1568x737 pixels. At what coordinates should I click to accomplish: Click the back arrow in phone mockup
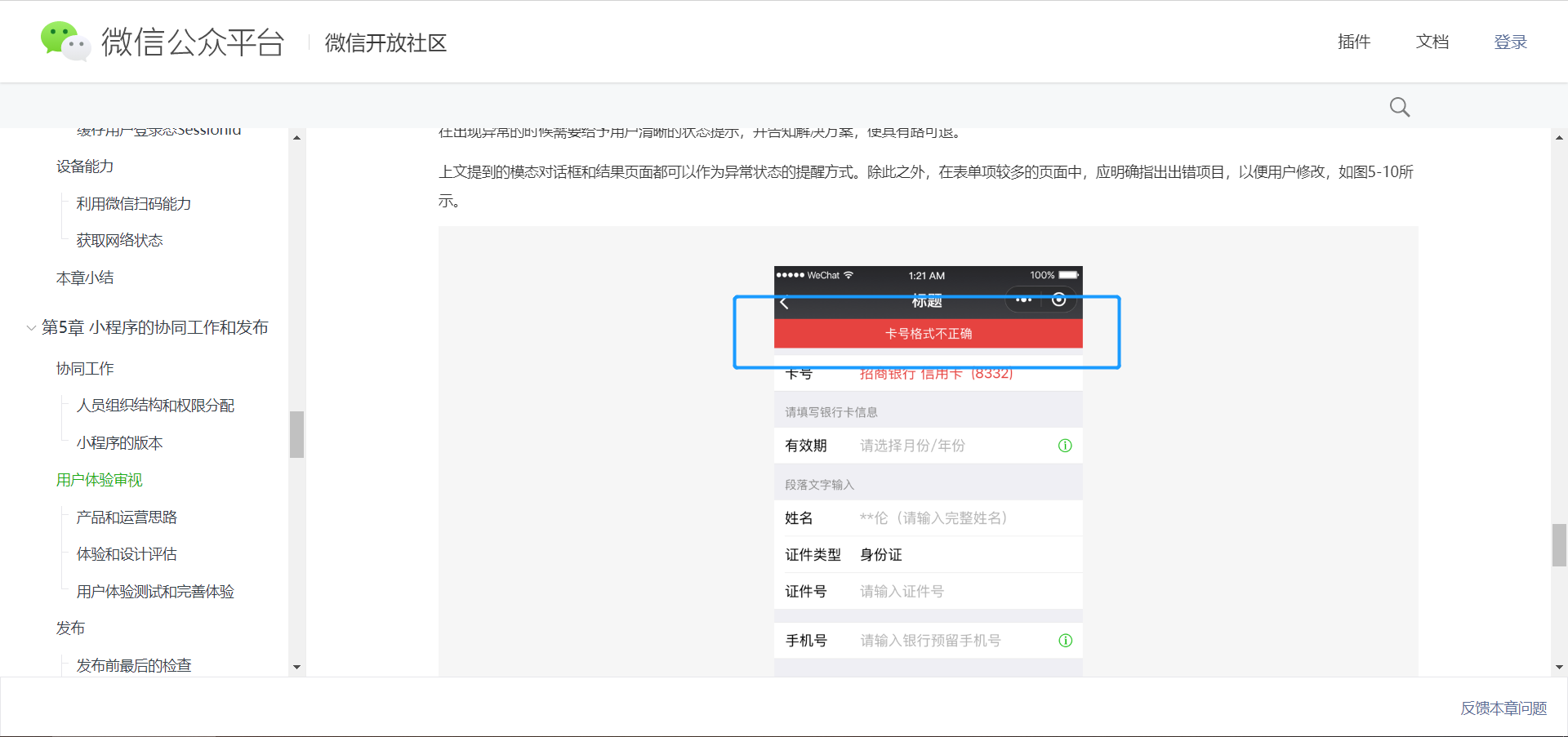(784, 303)
